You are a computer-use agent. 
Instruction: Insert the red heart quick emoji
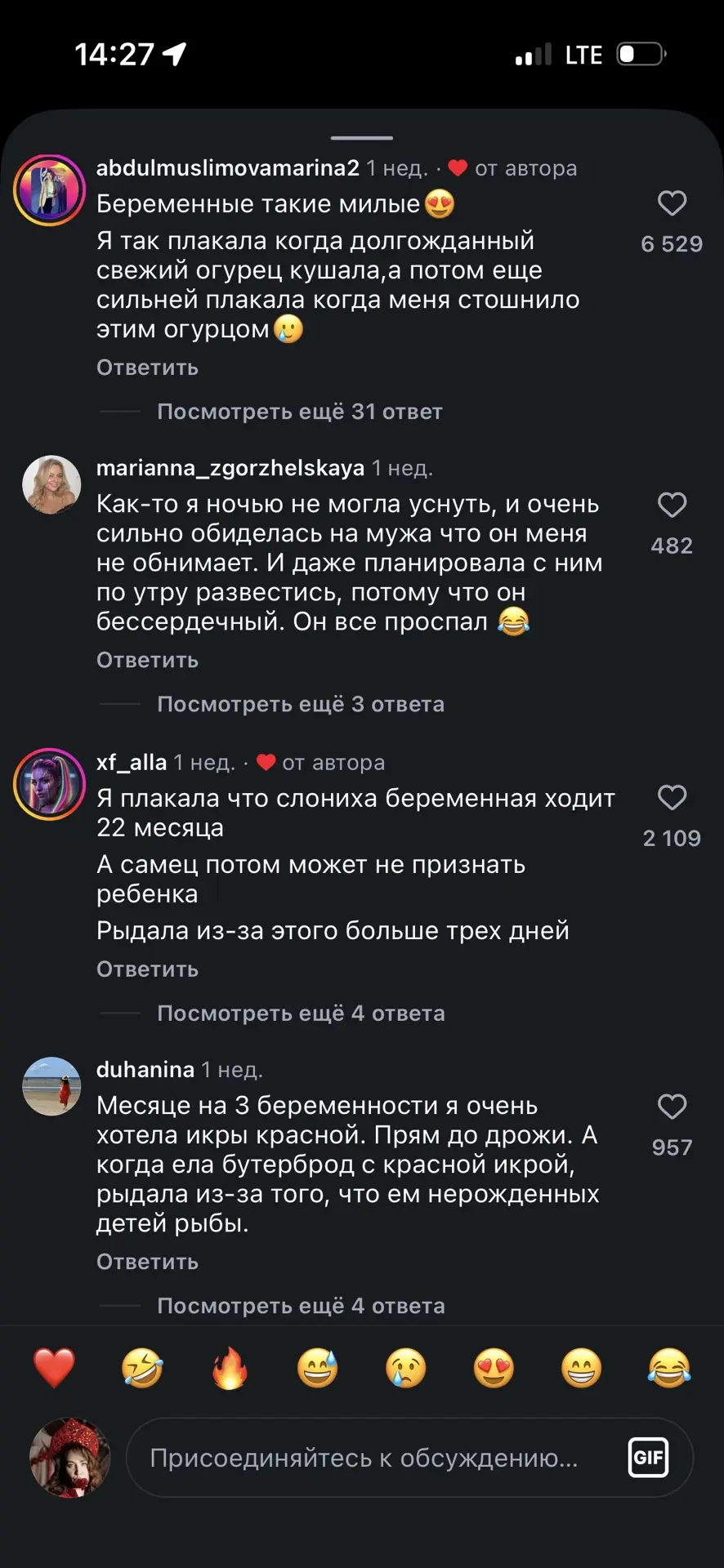pyautogui.click(x=54, y=1368)
